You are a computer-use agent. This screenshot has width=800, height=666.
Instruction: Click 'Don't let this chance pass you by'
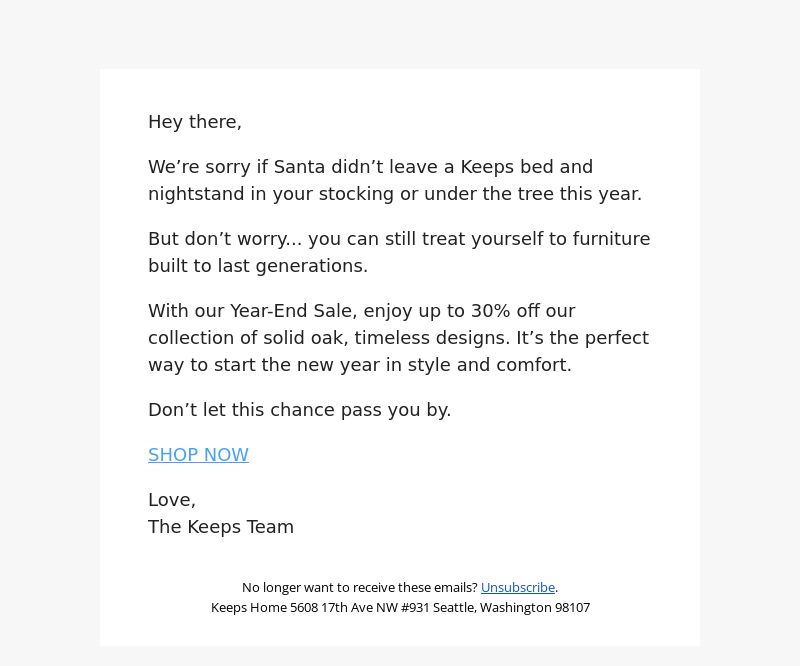point(299,410)
